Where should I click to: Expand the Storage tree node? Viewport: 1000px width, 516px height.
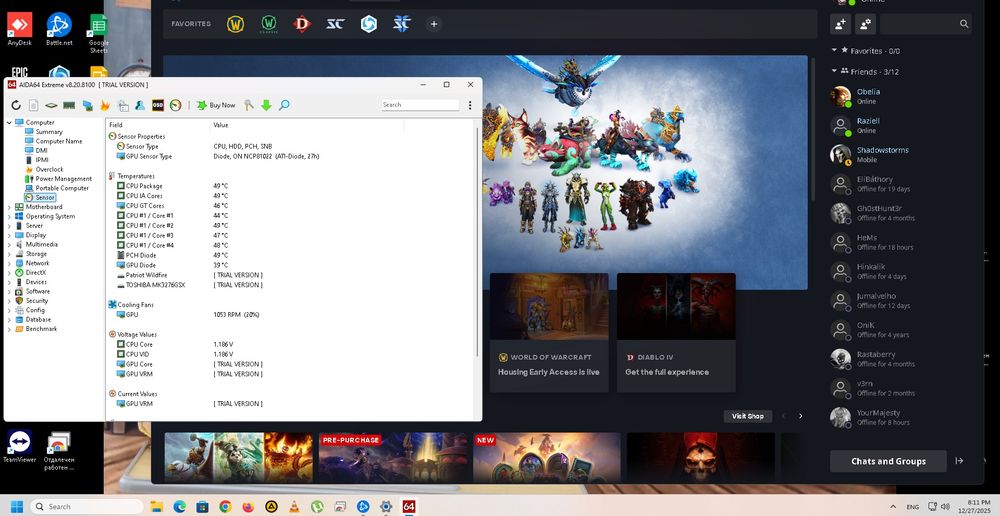point(9,254)
